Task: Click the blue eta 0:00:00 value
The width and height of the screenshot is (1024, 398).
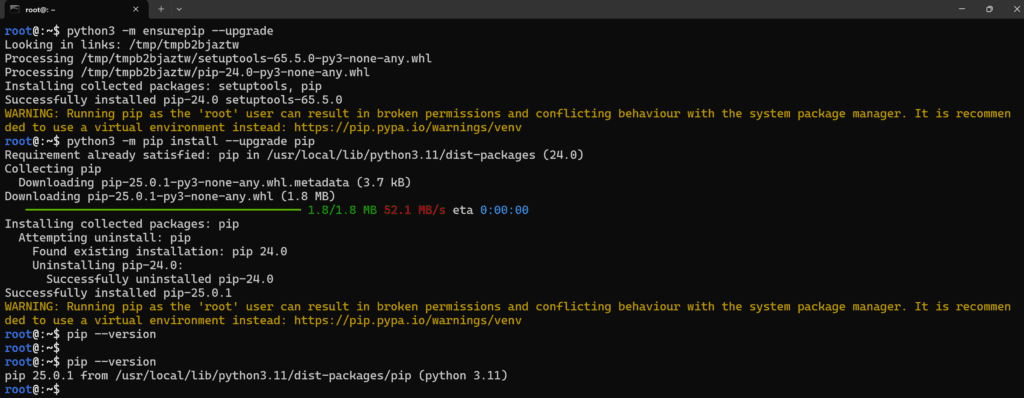Action: (x=504, y=210)
